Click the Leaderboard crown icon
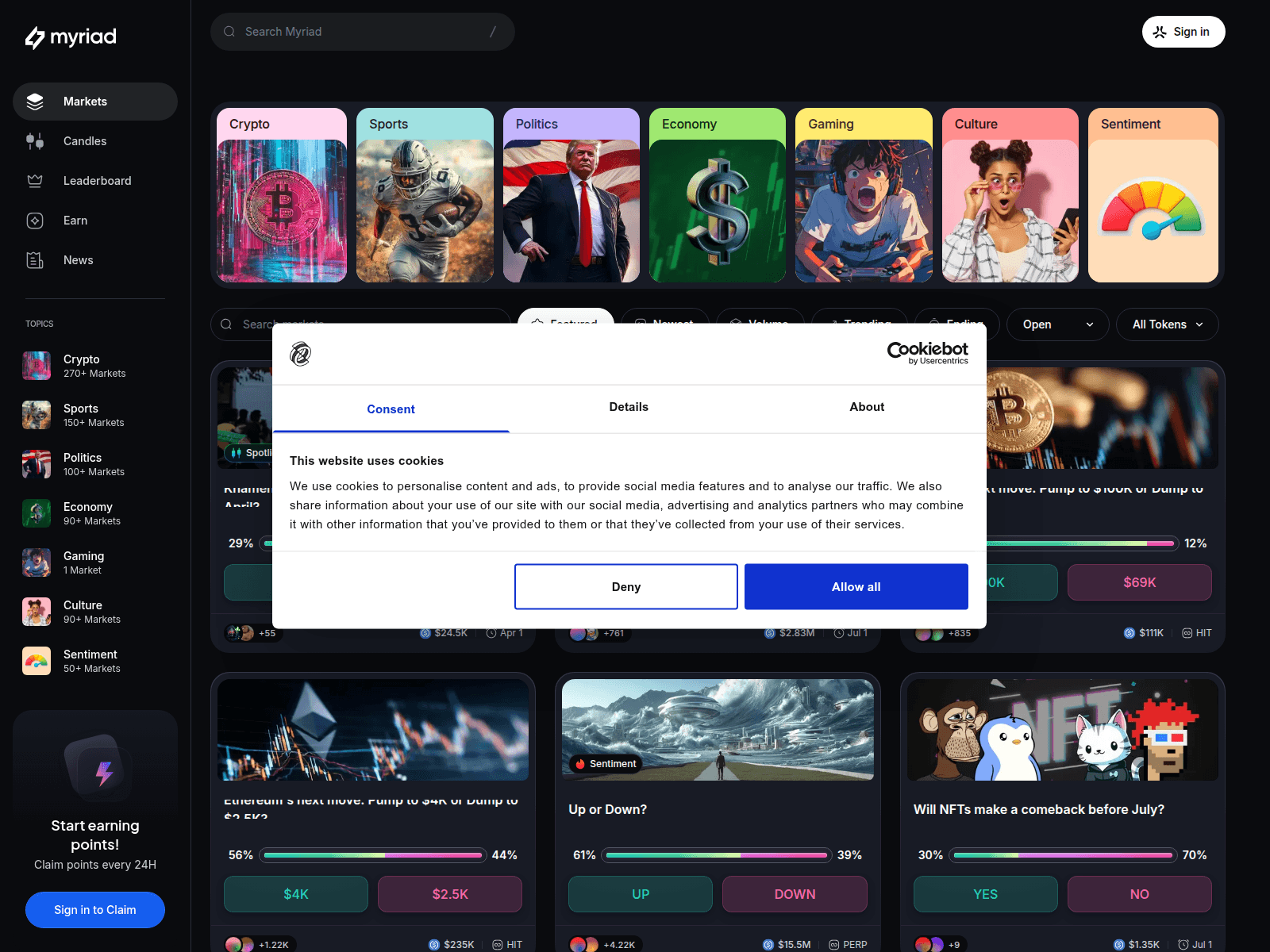The image size is (1270, 952). click(x=35, y=181)
